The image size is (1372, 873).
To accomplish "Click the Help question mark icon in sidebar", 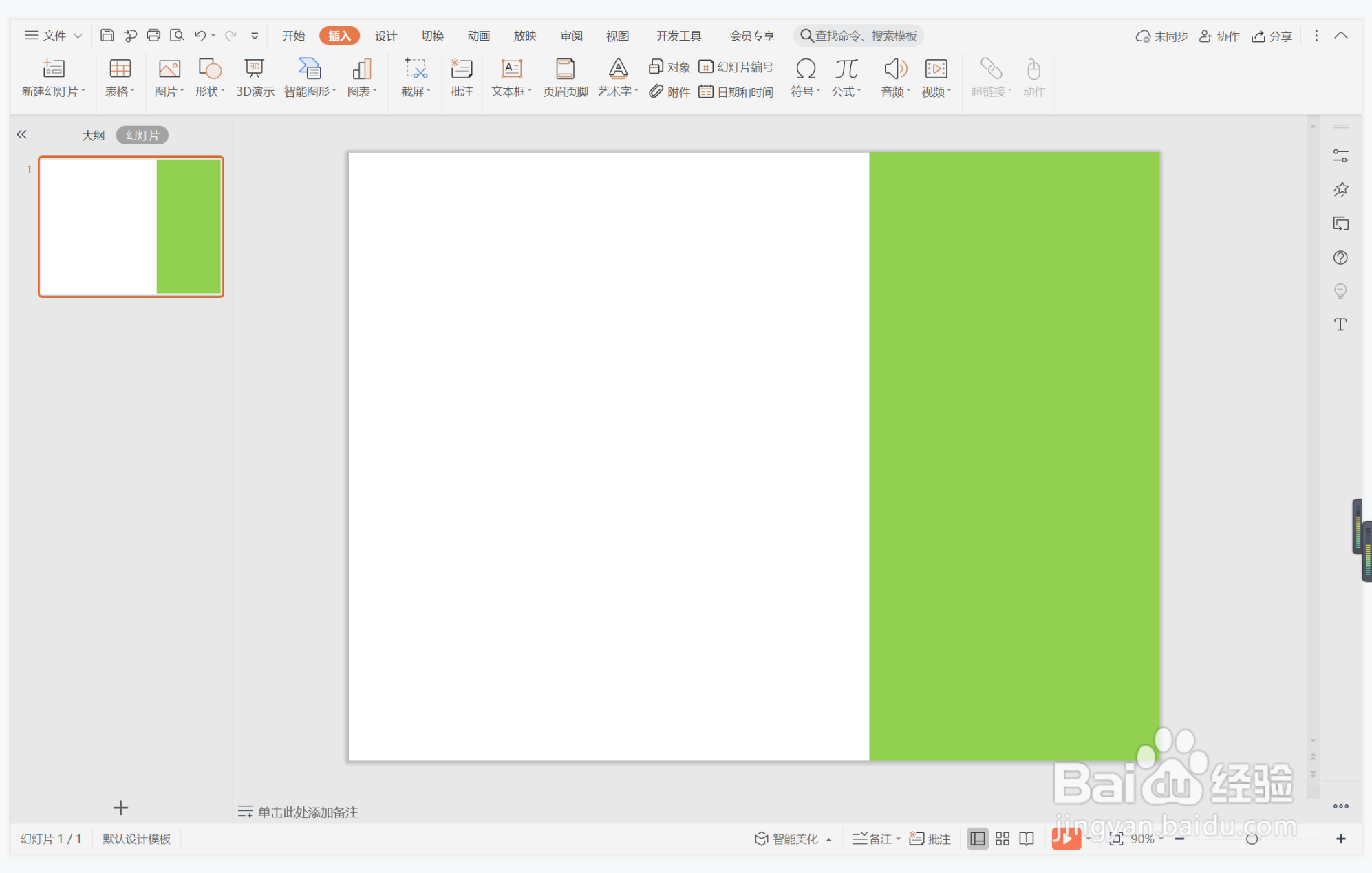I will (x=1340, y=257).
